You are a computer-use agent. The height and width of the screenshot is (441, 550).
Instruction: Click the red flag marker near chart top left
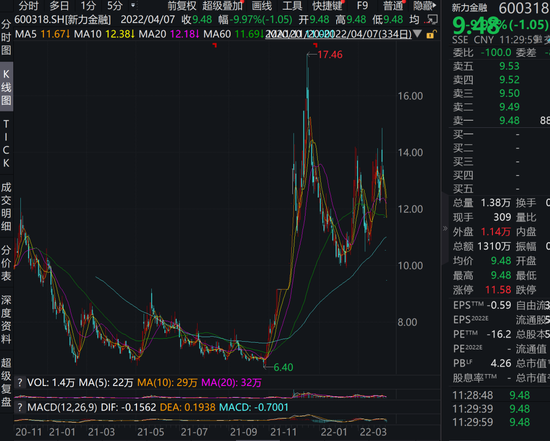tap(215, 45)
